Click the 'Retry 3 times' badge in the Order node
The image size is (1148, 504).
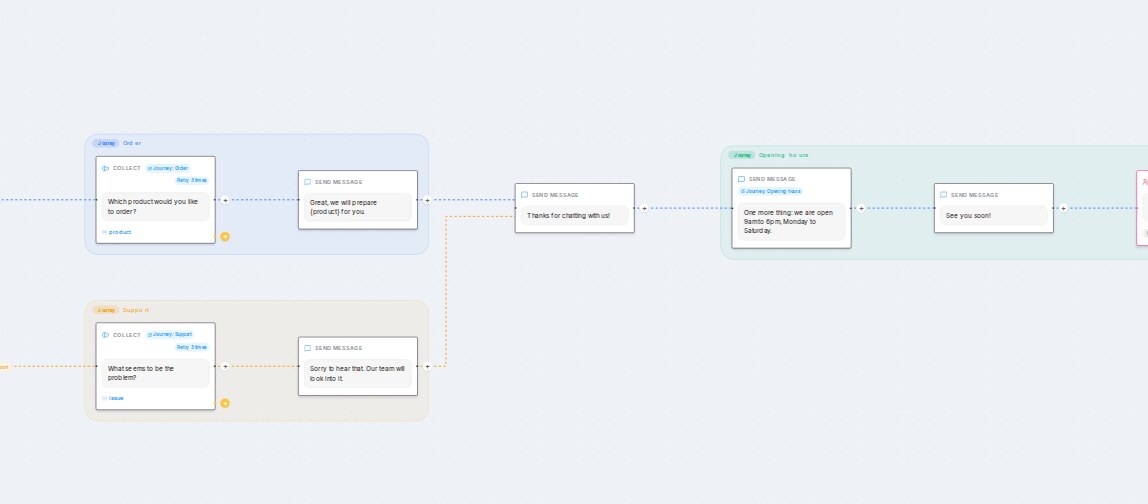192,180
